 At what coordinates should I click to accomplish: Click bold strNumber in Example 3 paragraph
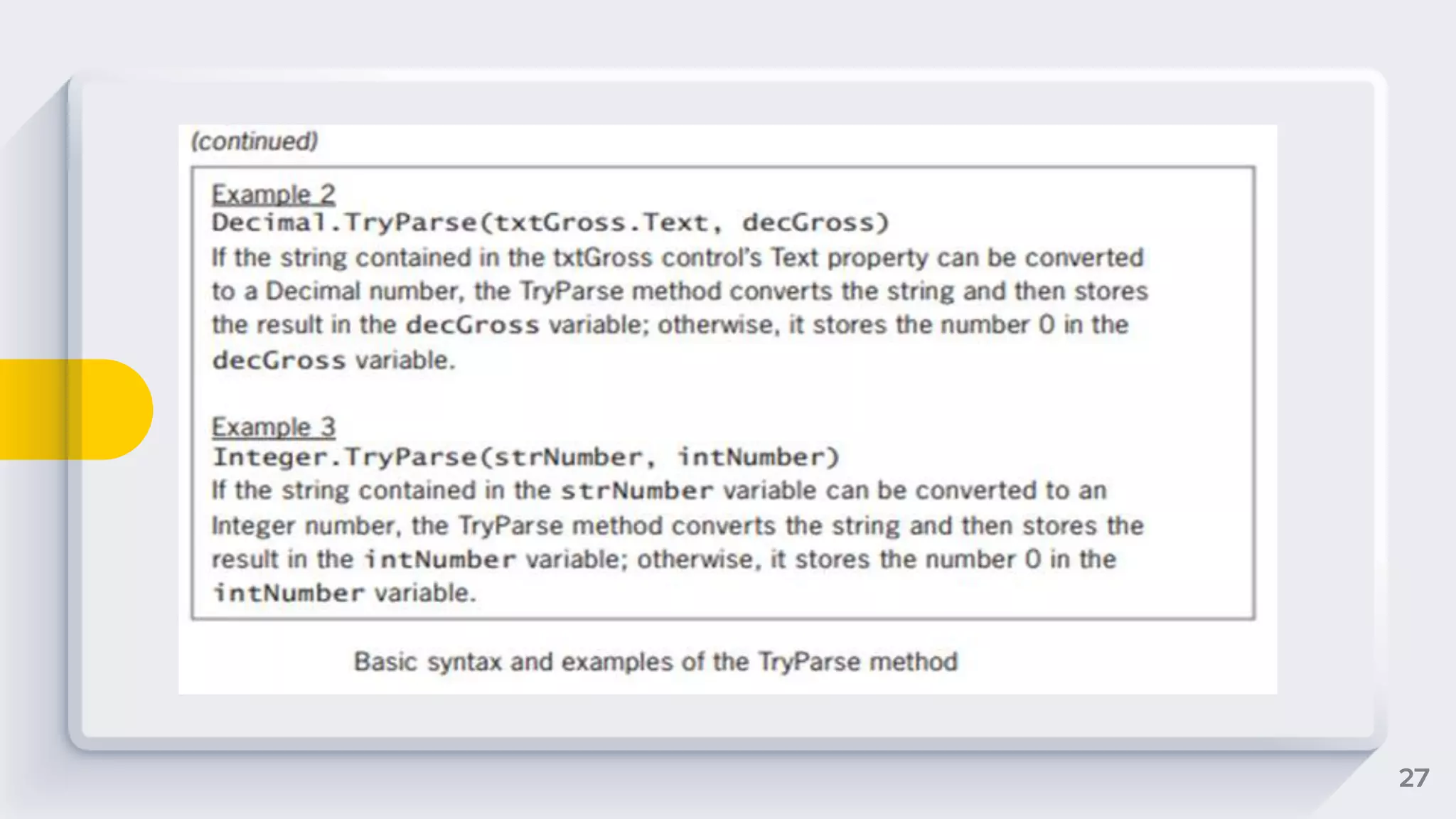[636, 491]
